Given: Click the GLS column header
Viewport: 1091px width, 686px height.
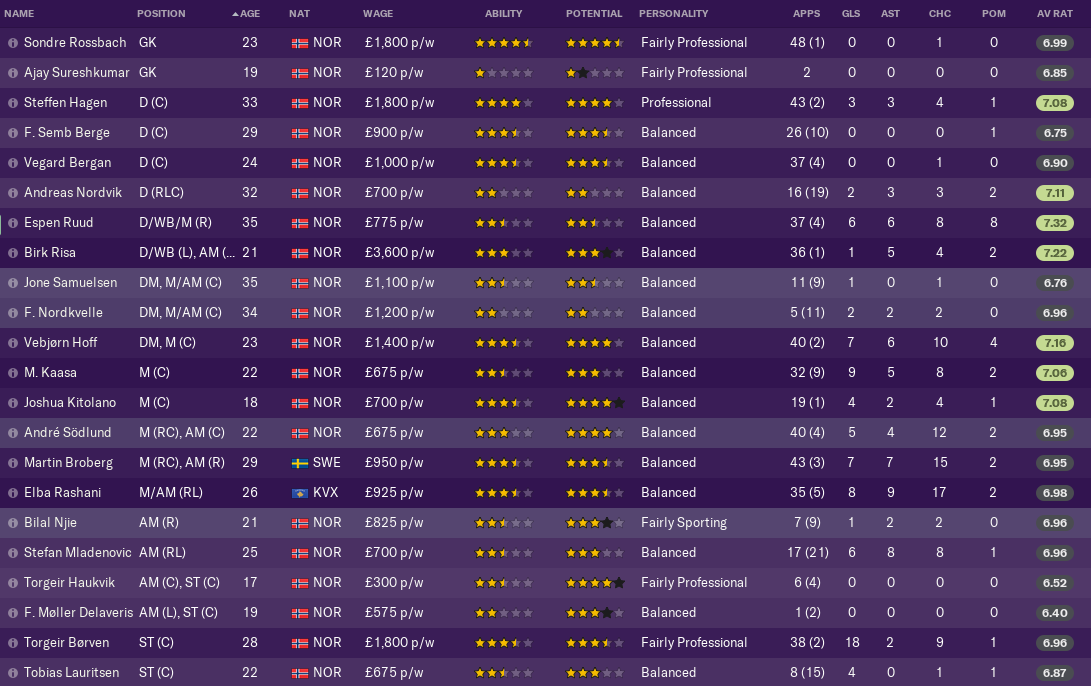Looking at the screenshot, I should [851, 13].
